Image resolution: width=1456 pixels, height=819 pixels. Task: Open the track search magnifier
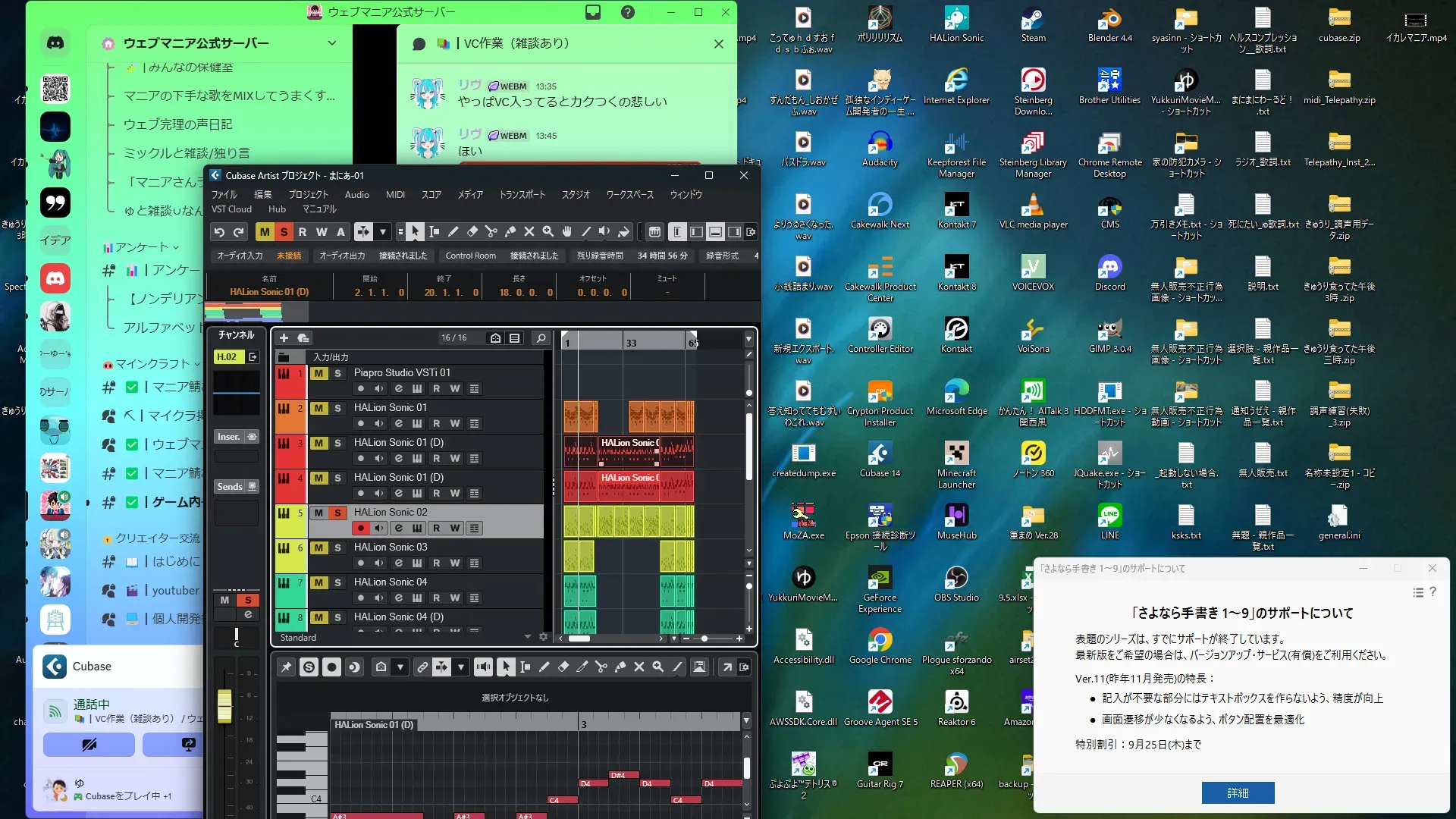point(541,338)
